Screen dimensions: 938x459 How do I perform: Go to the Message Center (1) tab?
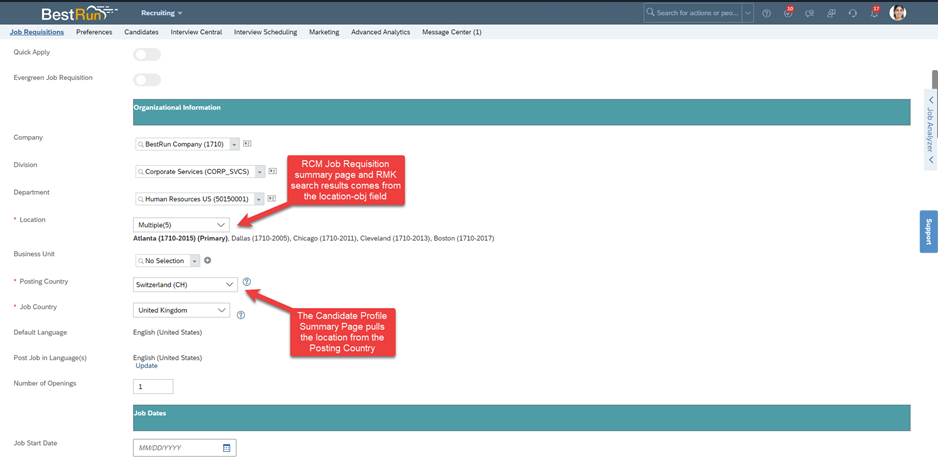[452, 32]
